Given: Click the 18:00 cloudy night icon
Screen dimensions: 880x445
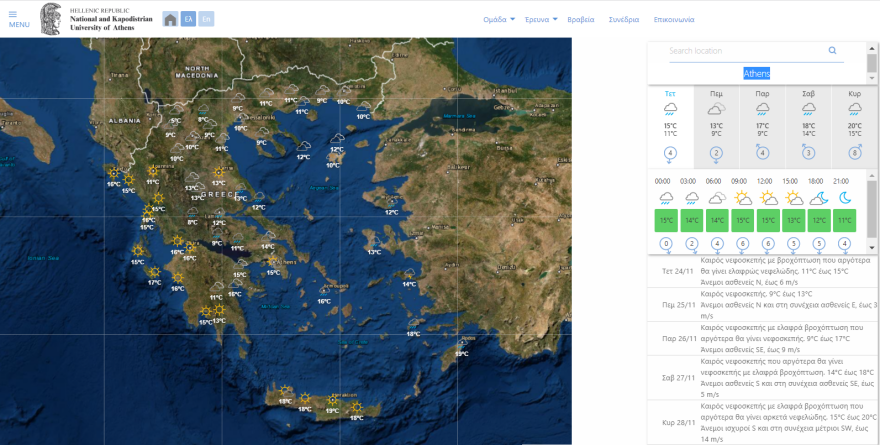Looking at the screenshot, I should pyautogui.click(x=818, y=198).
